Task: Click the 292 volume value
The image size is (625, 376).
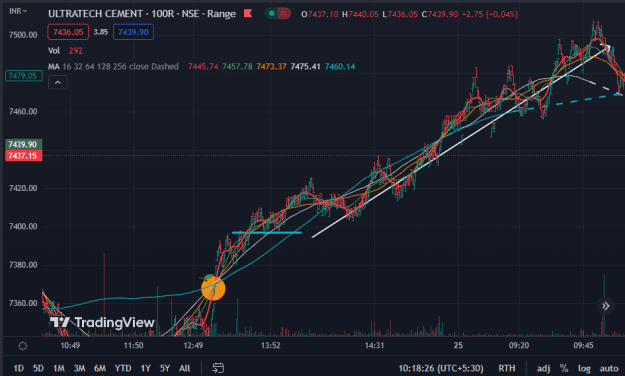Action: (x=76, y=51)
